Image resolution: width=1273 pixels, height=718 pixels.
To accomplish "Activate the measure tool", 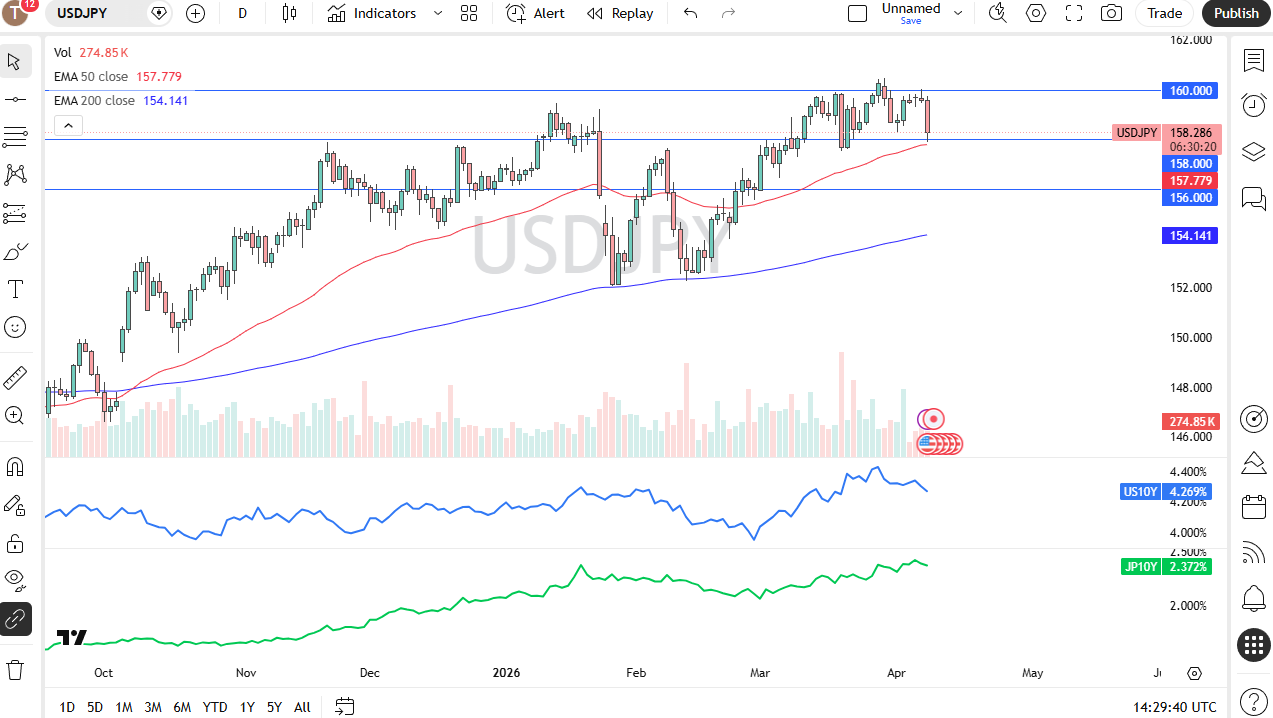I will coord(15,377).
